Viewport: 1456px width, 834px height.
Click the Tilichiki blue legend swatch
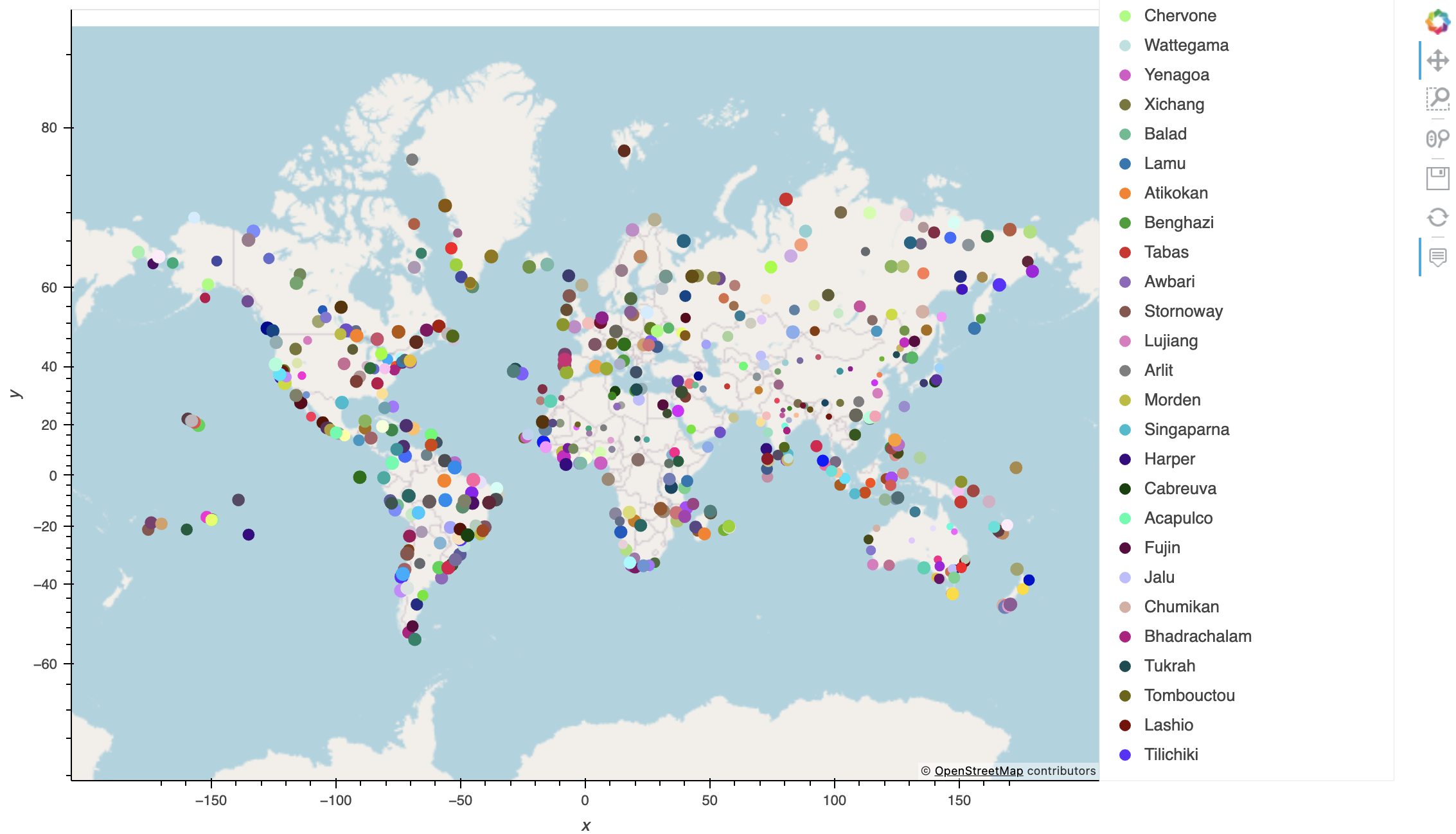[x=1125, y=755]
